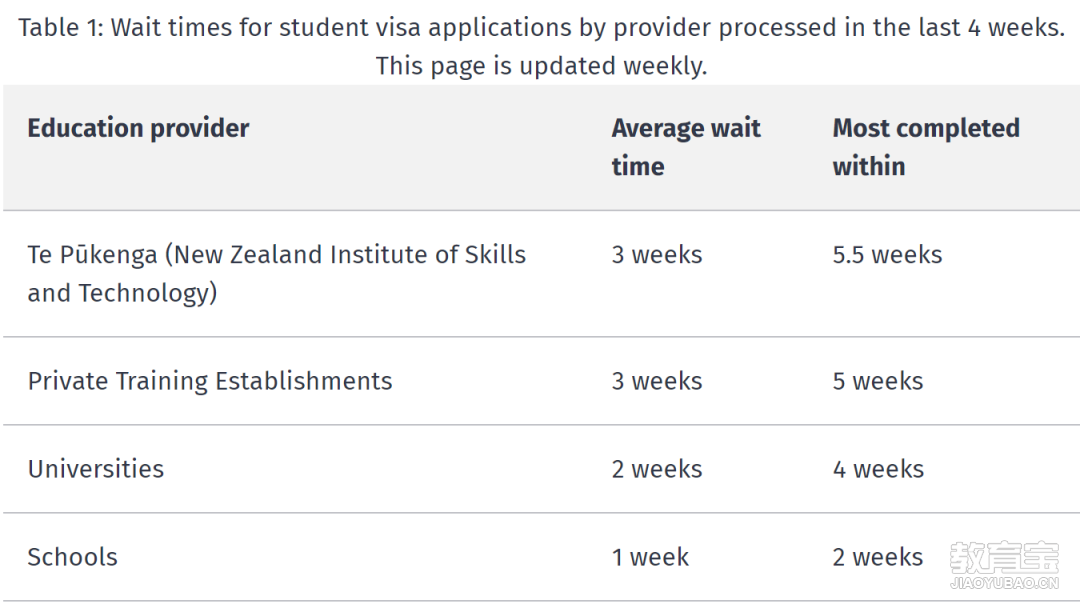Click the Most completed within column header
The height and width of the screenshot is (612, 1080).
pyautogui.click(x=926, y=147)
